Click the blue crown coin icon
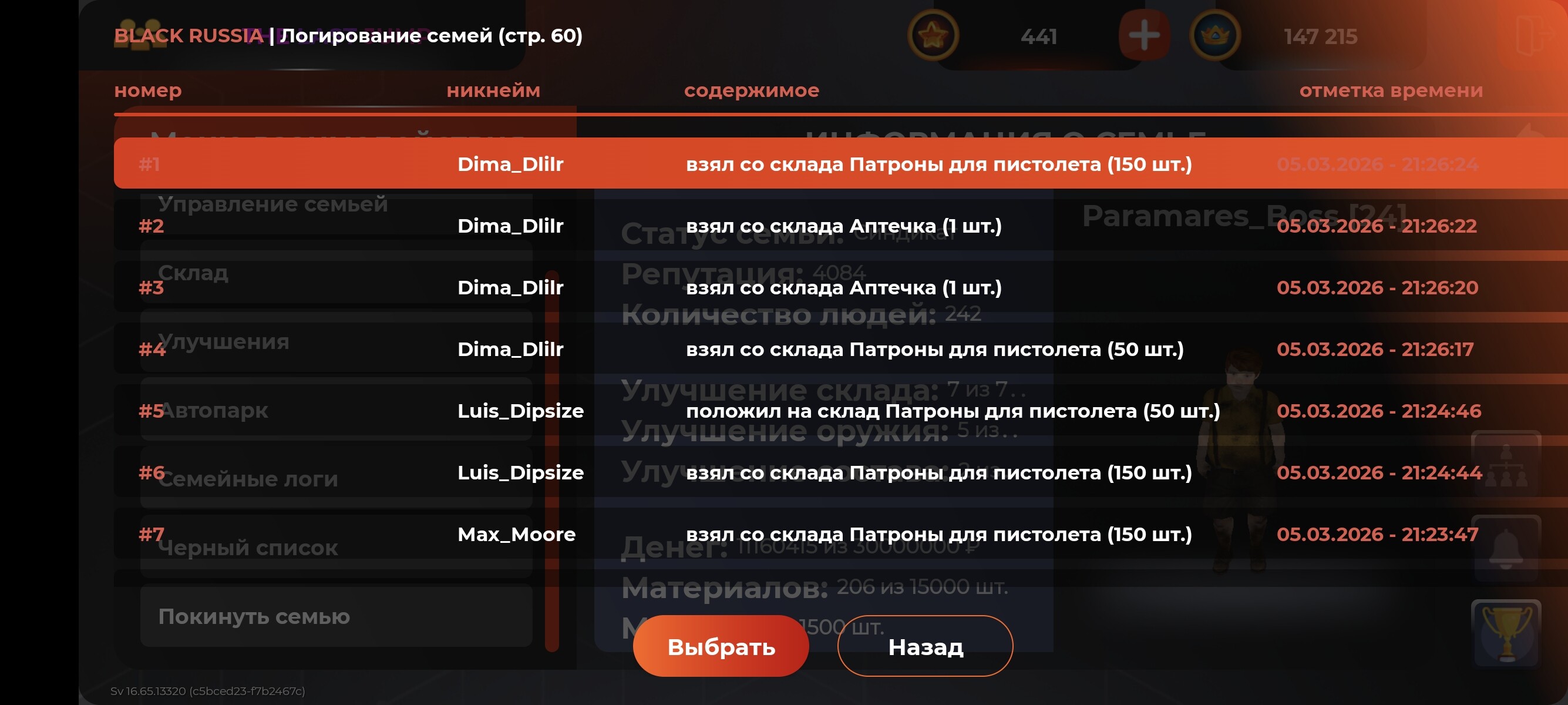Image resolution: width=1568 pixels, height=705 pixels. tap(1214, 35)
